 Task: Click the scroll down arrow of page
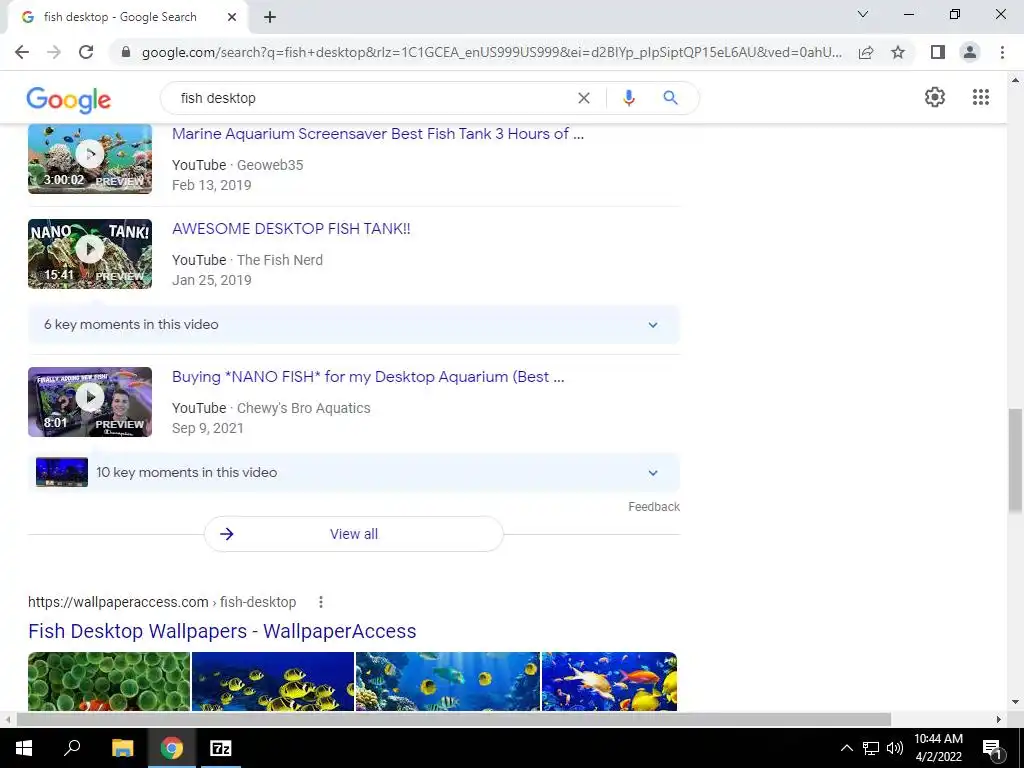click(1015, 703)
